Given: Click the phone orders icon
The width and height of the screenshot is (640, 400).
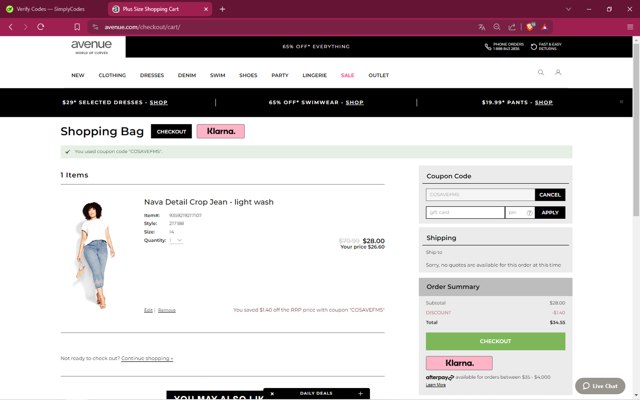Looking at the screenshot, I should 488,47.
